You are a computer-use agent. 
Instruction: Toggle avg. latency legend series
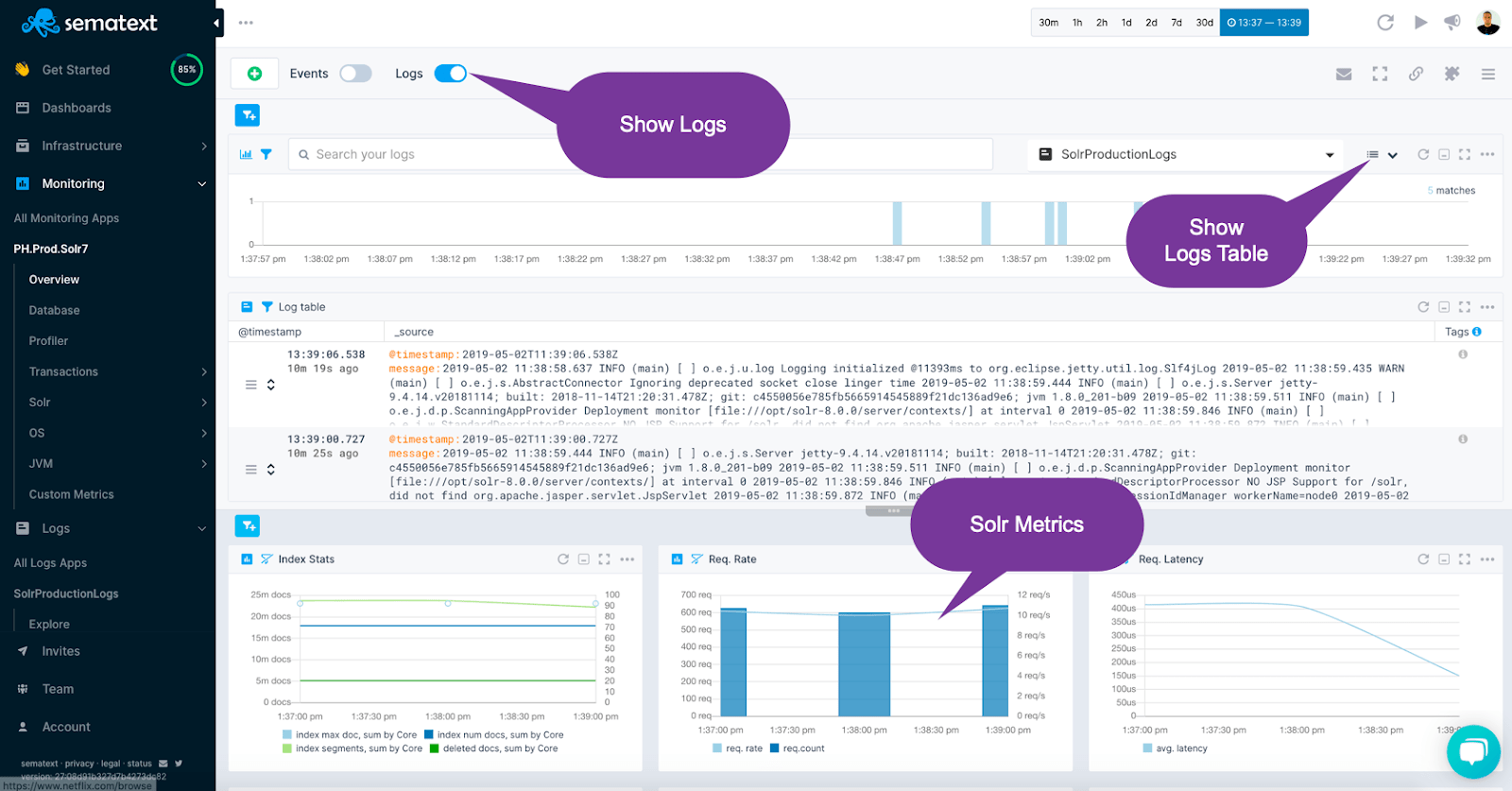pyautogui.click(x=1175, y=748)
